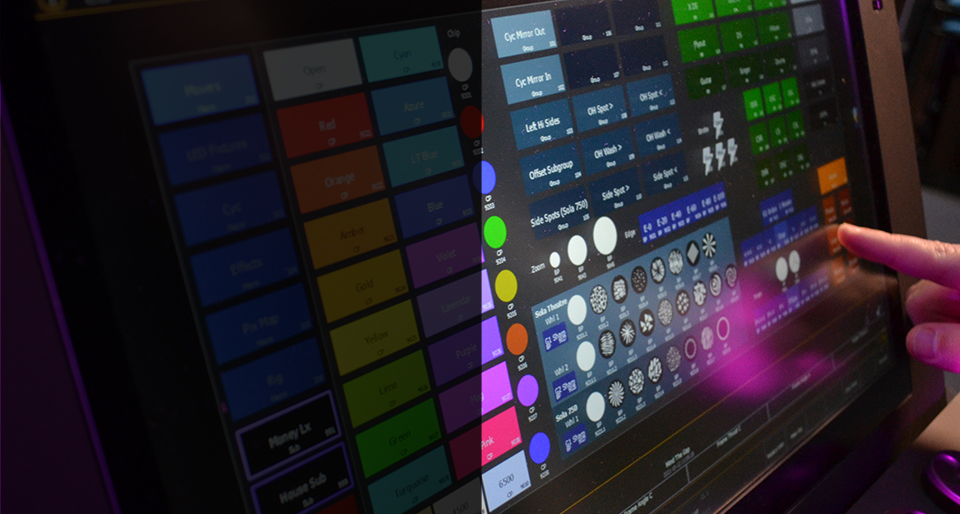The image size is (960, 514).
Task: Tap the green Guitar button
Action: click(x=704, y=82)
